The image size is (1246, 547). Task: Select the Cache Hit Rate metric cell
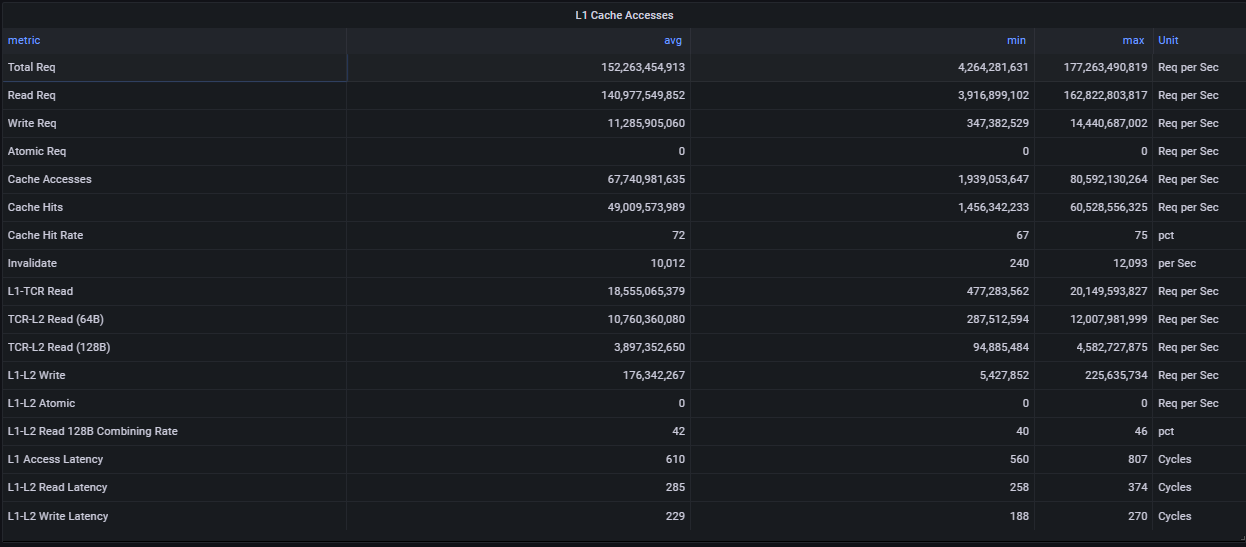pyautogui.click(x=175, y=235)
